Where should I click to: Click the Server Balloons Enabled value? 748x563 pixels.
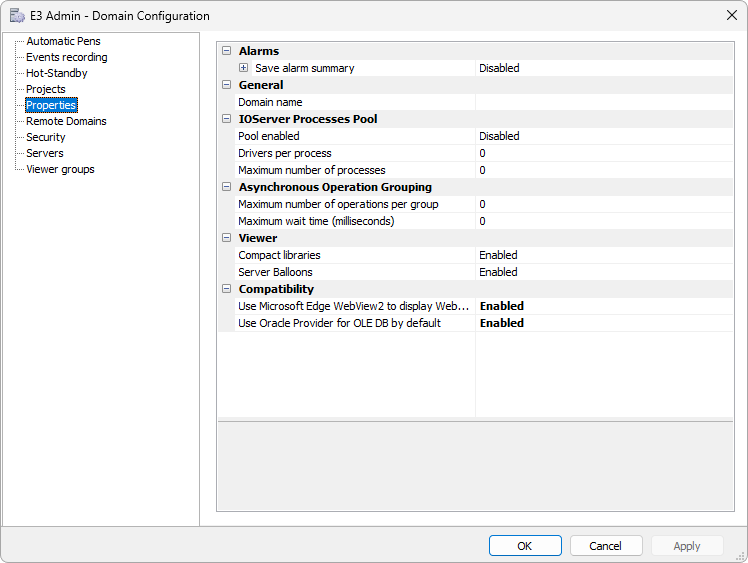(604, 272)
